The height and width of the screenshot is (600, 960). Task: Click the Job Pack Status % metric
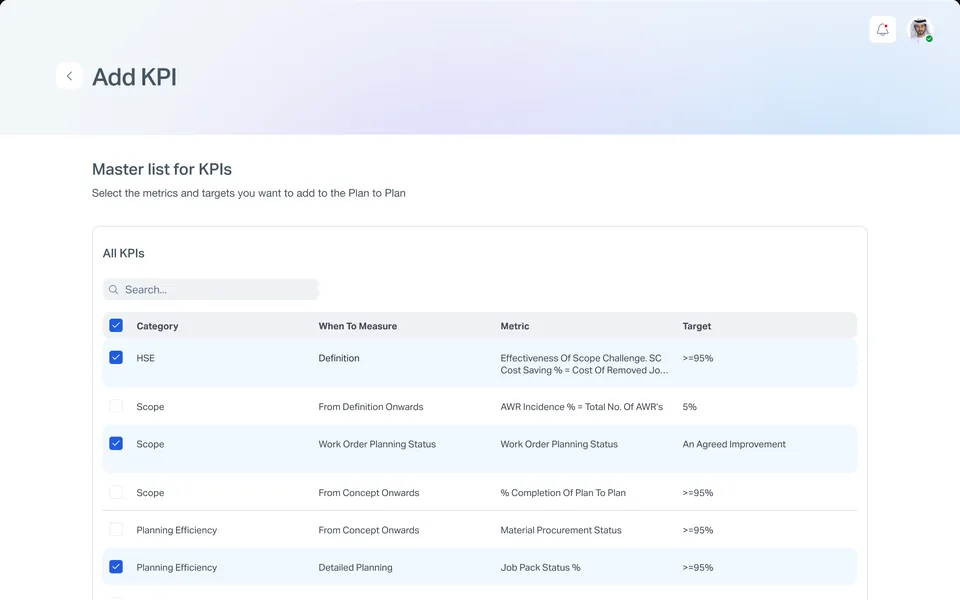click(x=541, y=568)
